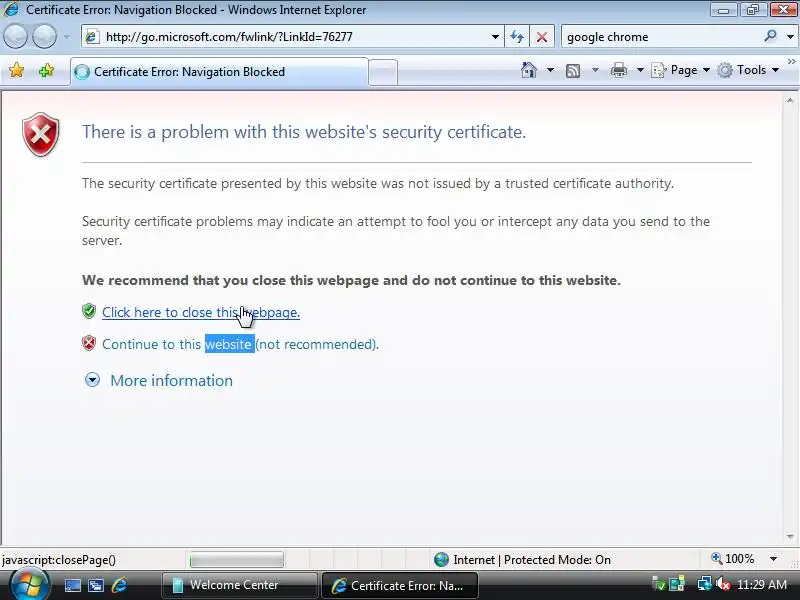The height and width of the screenshot is (600, 800).
Task: Open the Page menu
Action: point(681,70)
